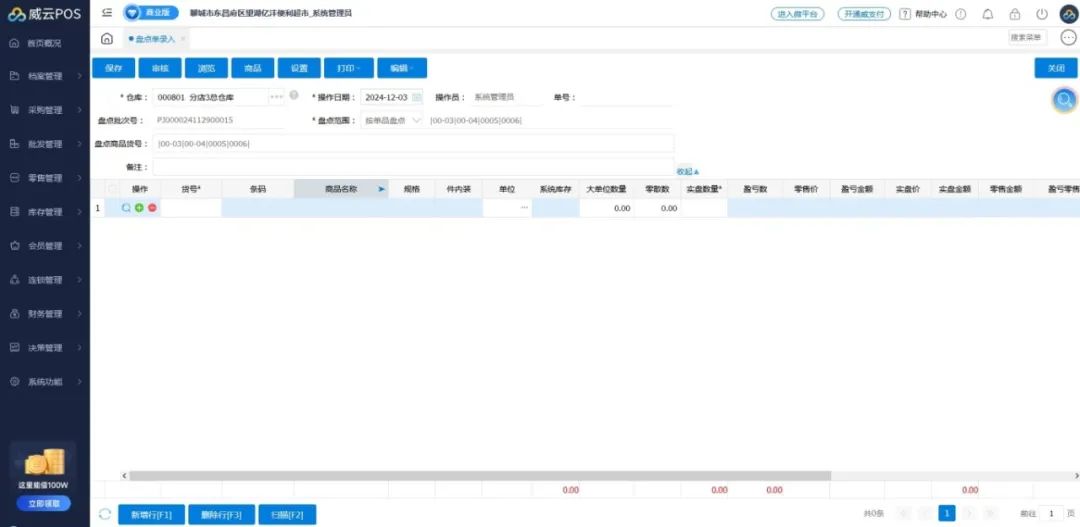
Task: Click the 新增行[F1] button
Action: [x=150, y=514]
